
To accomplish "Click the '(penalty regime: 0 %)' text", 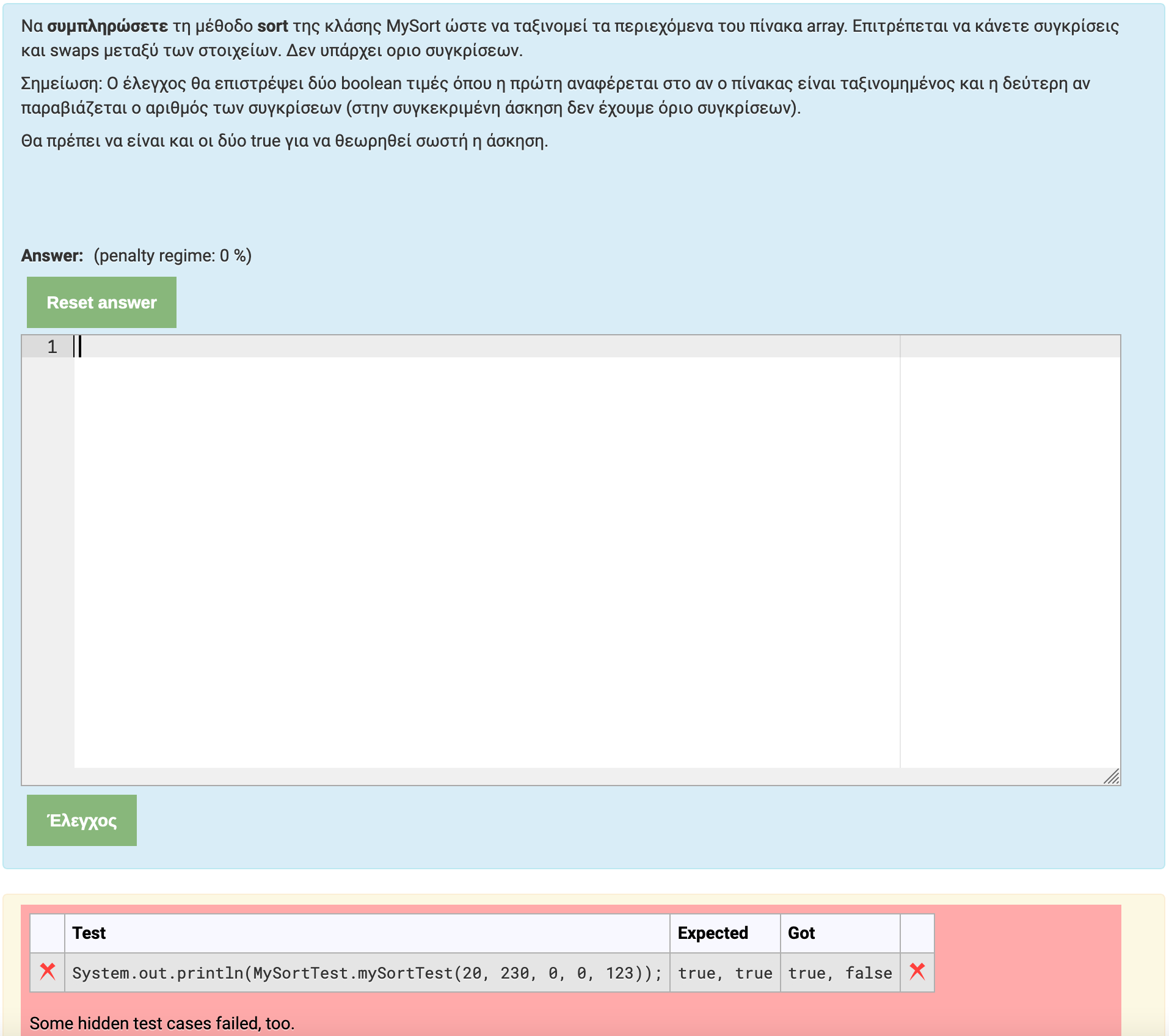I will (172, 255).
